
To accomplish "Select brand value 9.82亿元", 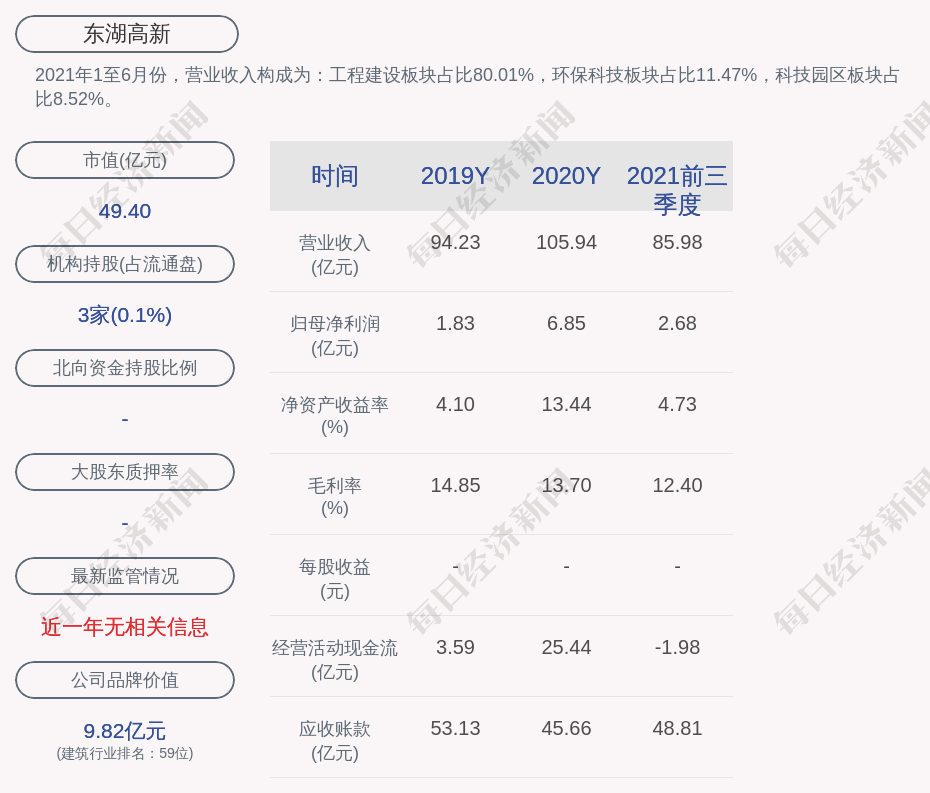I will pos(125,731).
